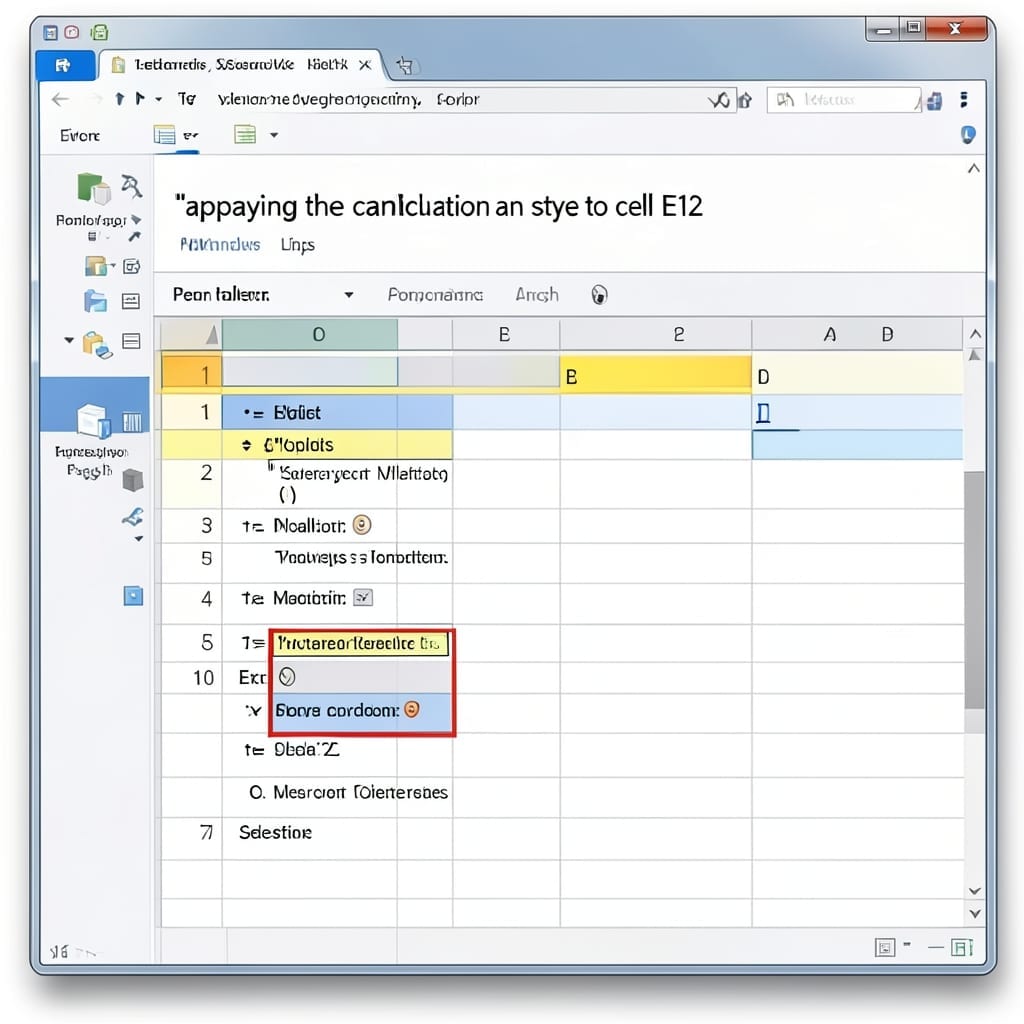The width and height of the screenshot is (1024, 1024).
Task: Click the small blue square sidebar icon
Action: coord(133,596)
